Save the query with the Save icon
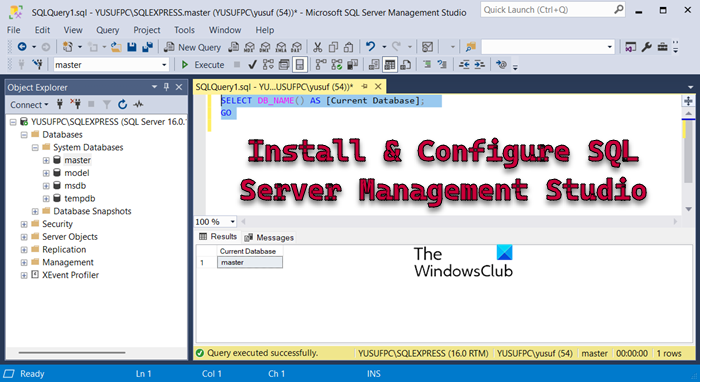This screenshot has height=382, width=702. pos(132,47)
